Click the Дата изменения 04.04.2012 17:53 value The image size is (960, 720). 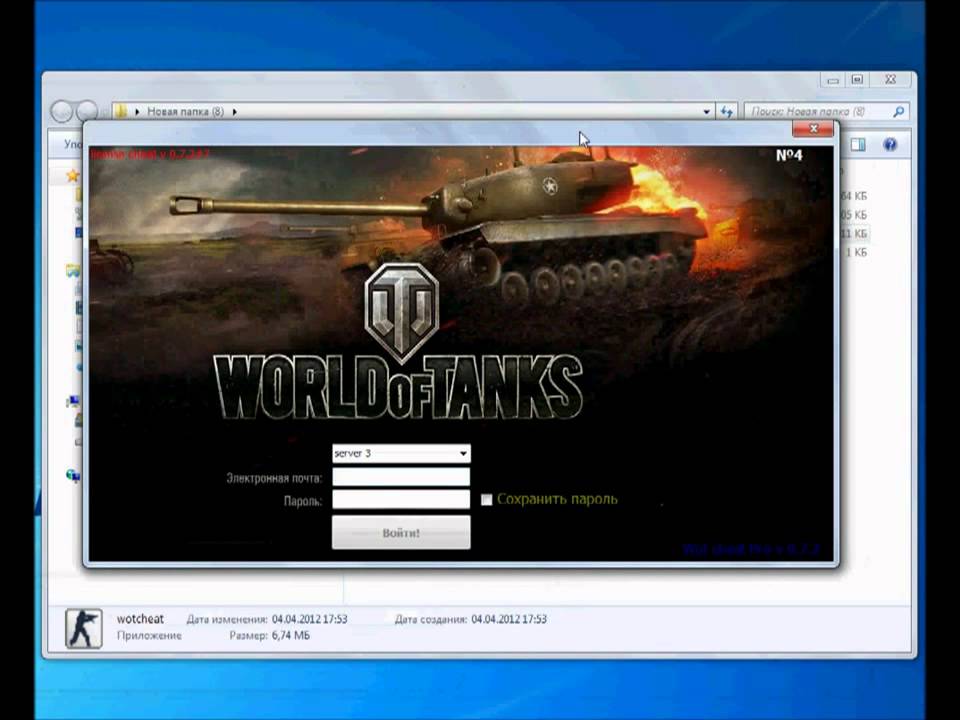(x=310, y=619)
